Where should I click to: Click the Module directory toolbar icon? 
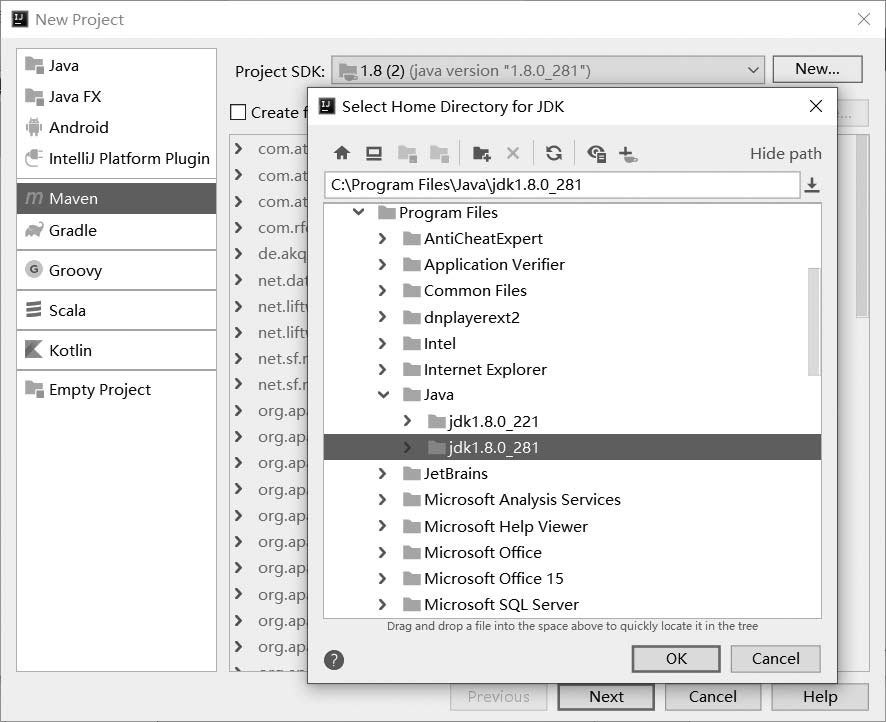pos(439,153)
